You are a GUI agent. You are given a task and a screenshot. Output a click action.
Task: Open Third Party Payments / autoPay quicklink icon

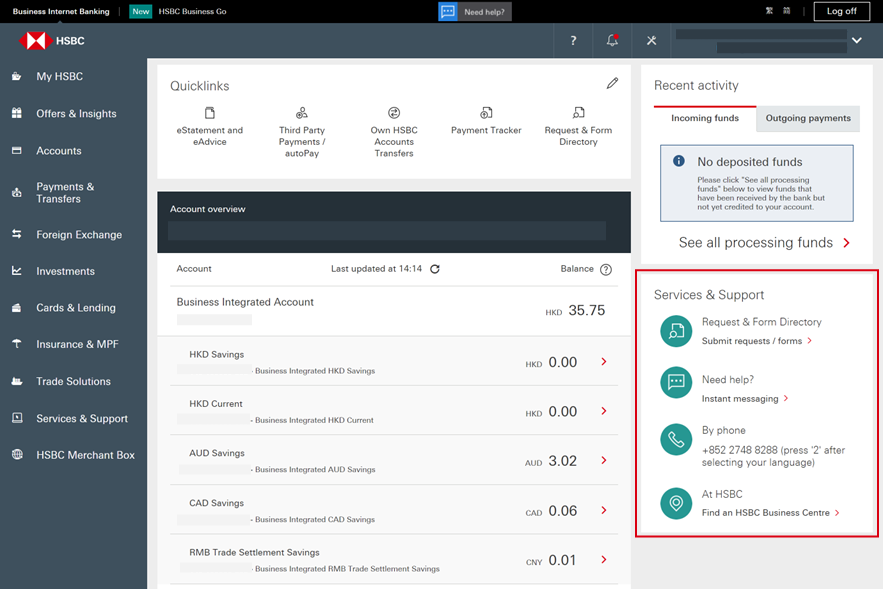302,113
